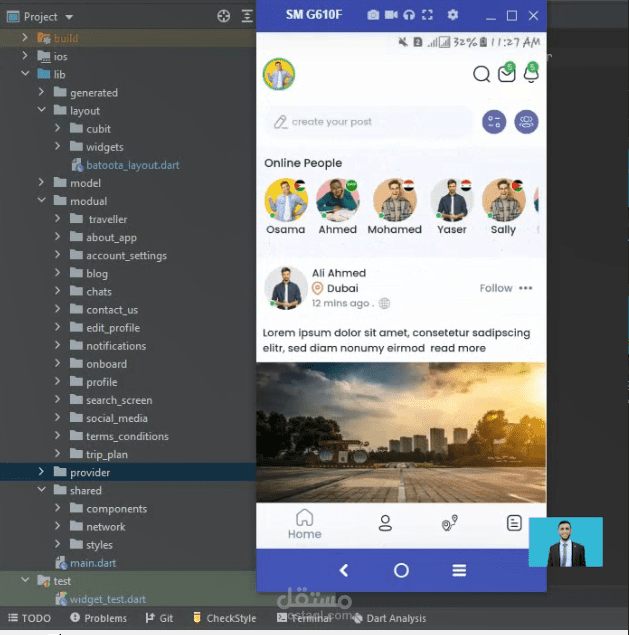Click the locate target icon in Project panel
Image resolution: width=629 pixels, height=635 pixels.
click(x=224, y=16)
